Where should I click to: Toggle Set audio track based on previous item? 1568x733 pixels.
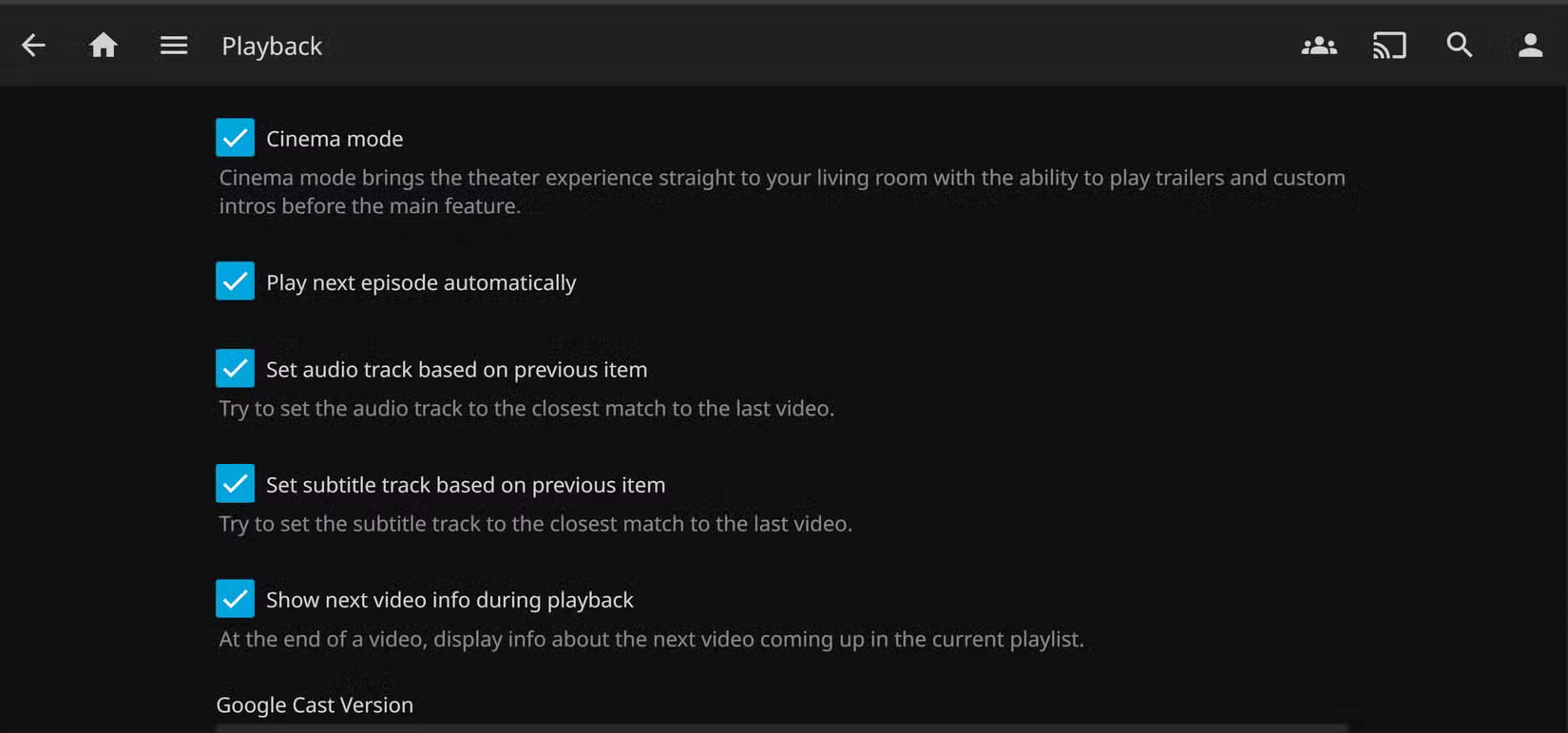coord(235,368)
